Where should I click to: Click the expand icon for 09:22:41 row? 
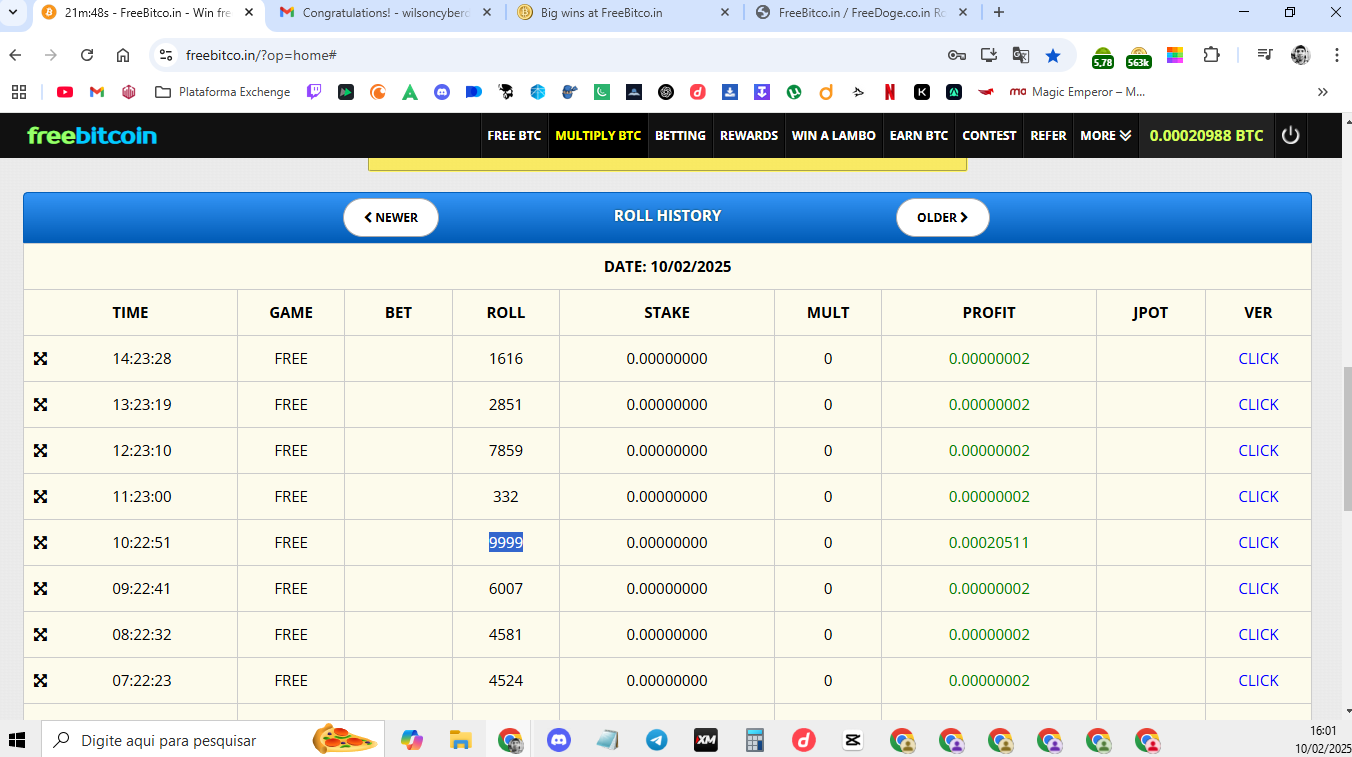click(x=40, y=589)
